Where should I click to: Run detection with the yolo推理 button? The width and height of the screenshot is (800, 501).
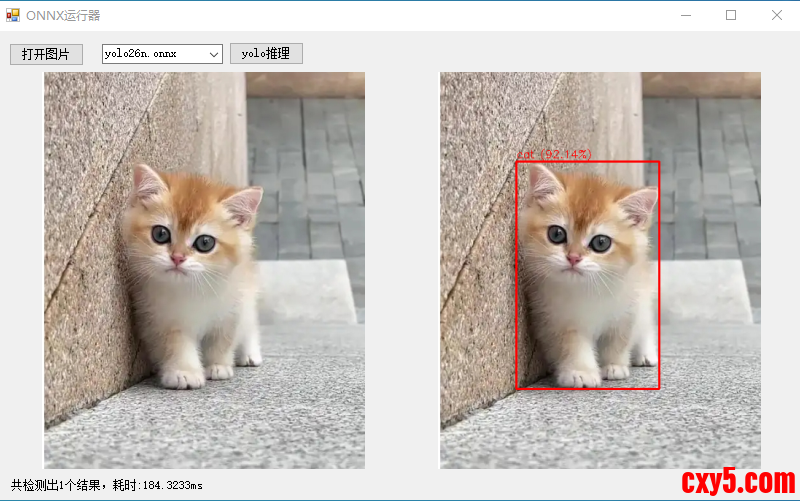pyautogui.click(x=266, y=54)
